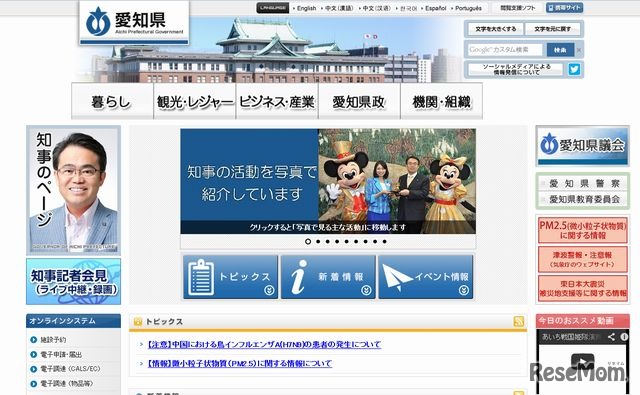The width and height of the screenshot is (640, 395).
Task: Open 施設予約 online system link
Action: (53, 340)
